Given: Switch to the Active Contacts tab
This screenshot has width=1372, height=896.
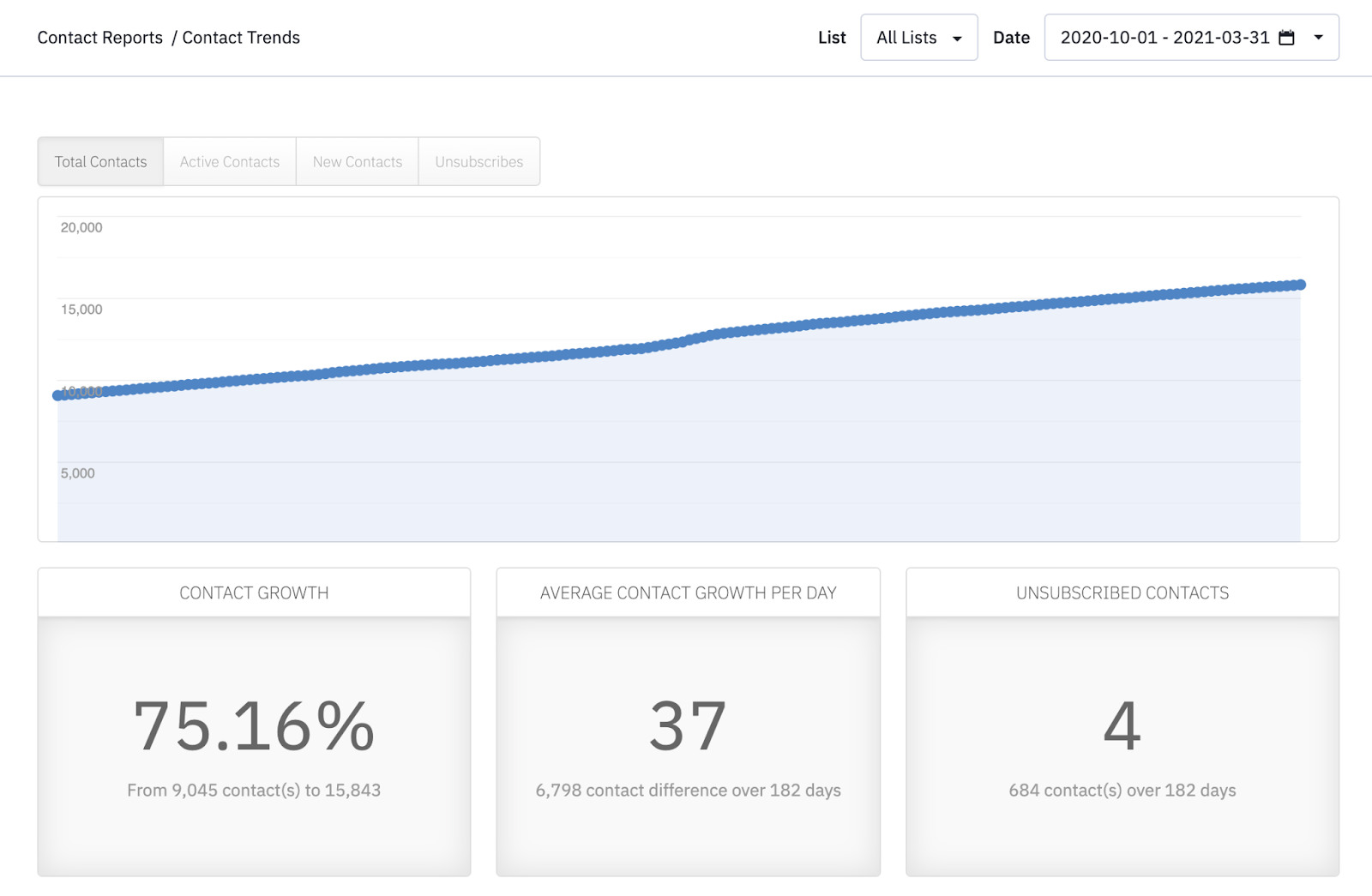Looking at the screenshot, I should 230,161.
